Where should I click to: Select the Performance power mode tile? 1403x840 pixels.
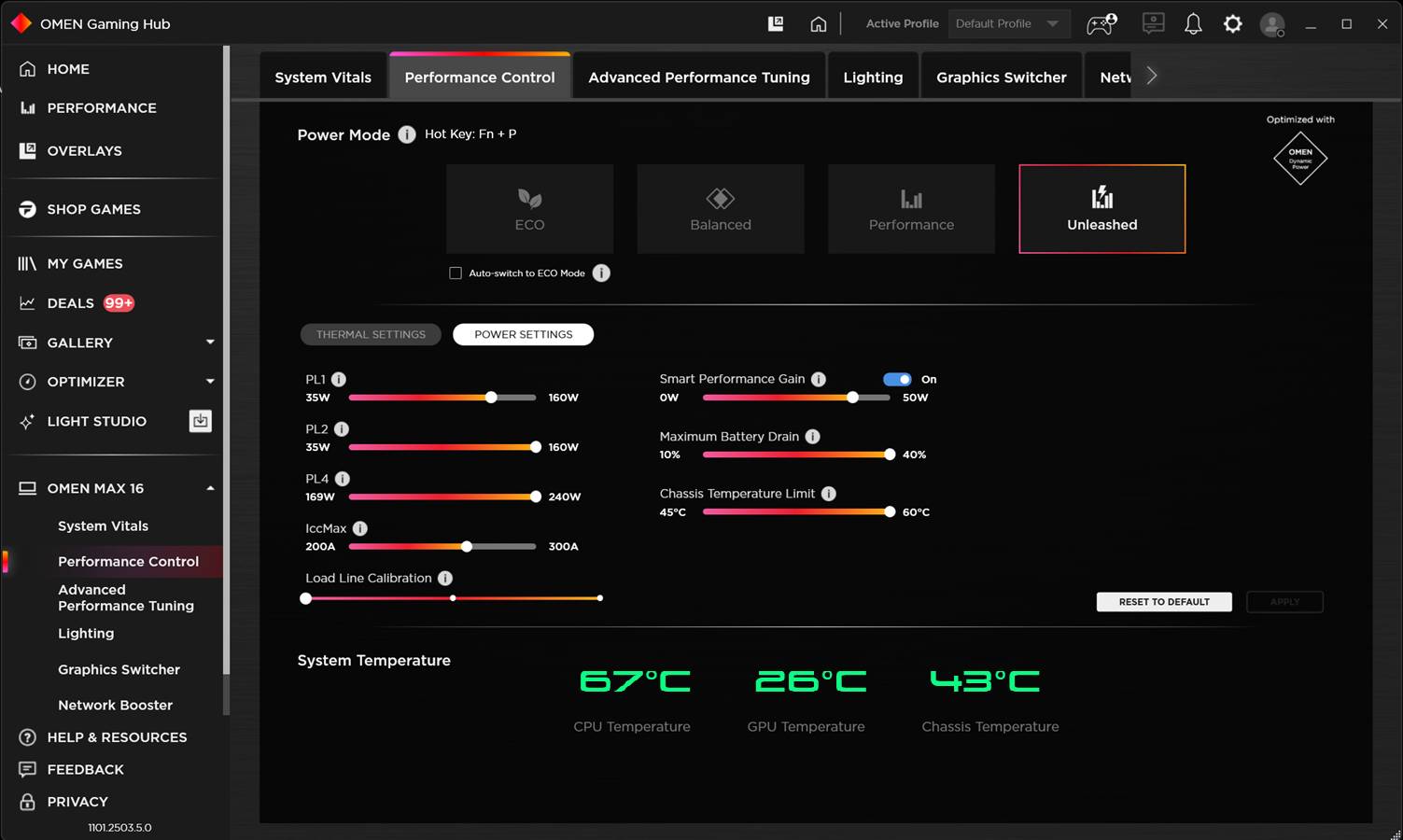(x=910, y=208)
